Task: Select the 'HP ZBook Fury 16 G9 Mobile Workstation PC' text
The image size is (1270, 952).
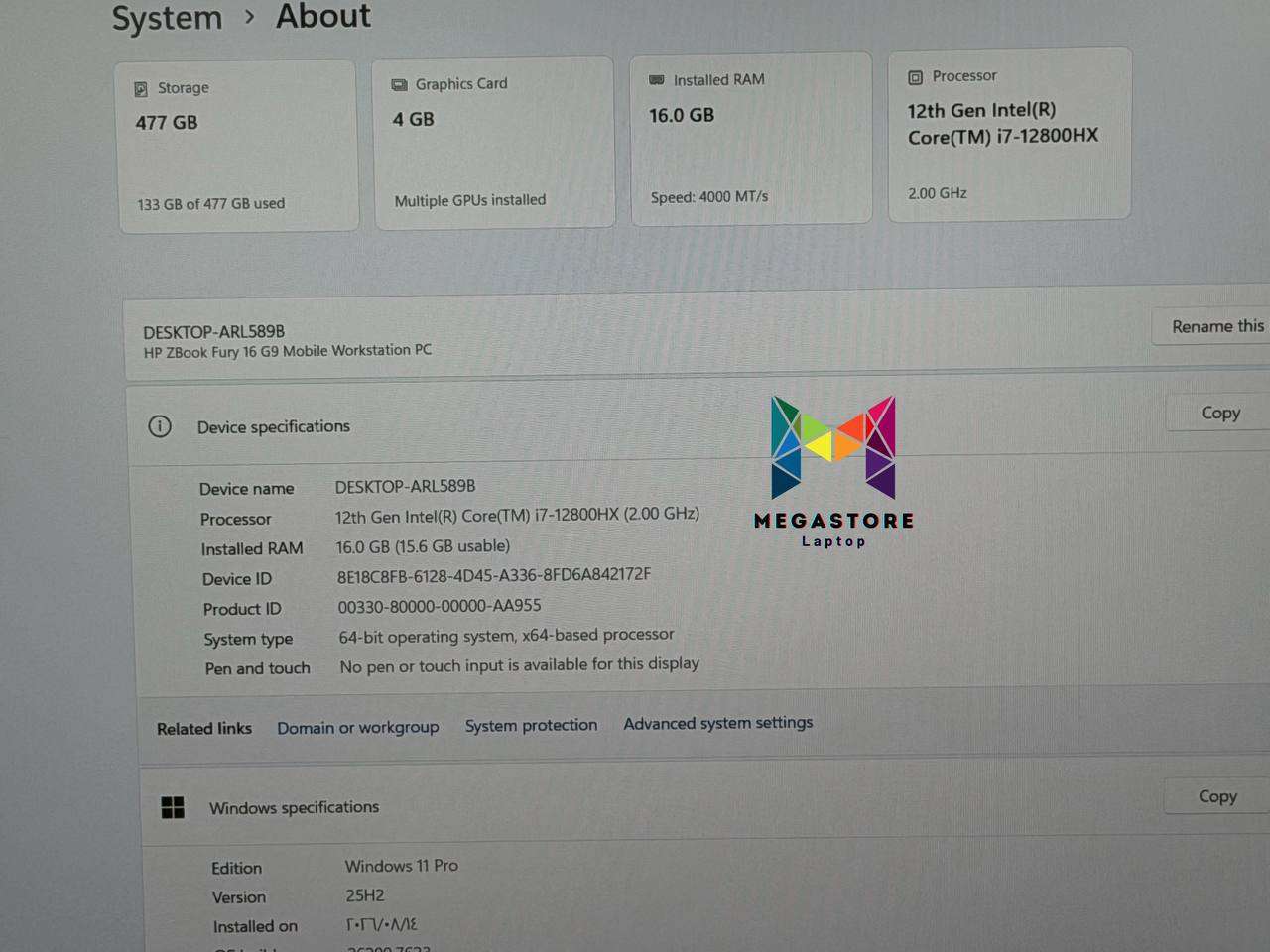Action: click(287, 351)
